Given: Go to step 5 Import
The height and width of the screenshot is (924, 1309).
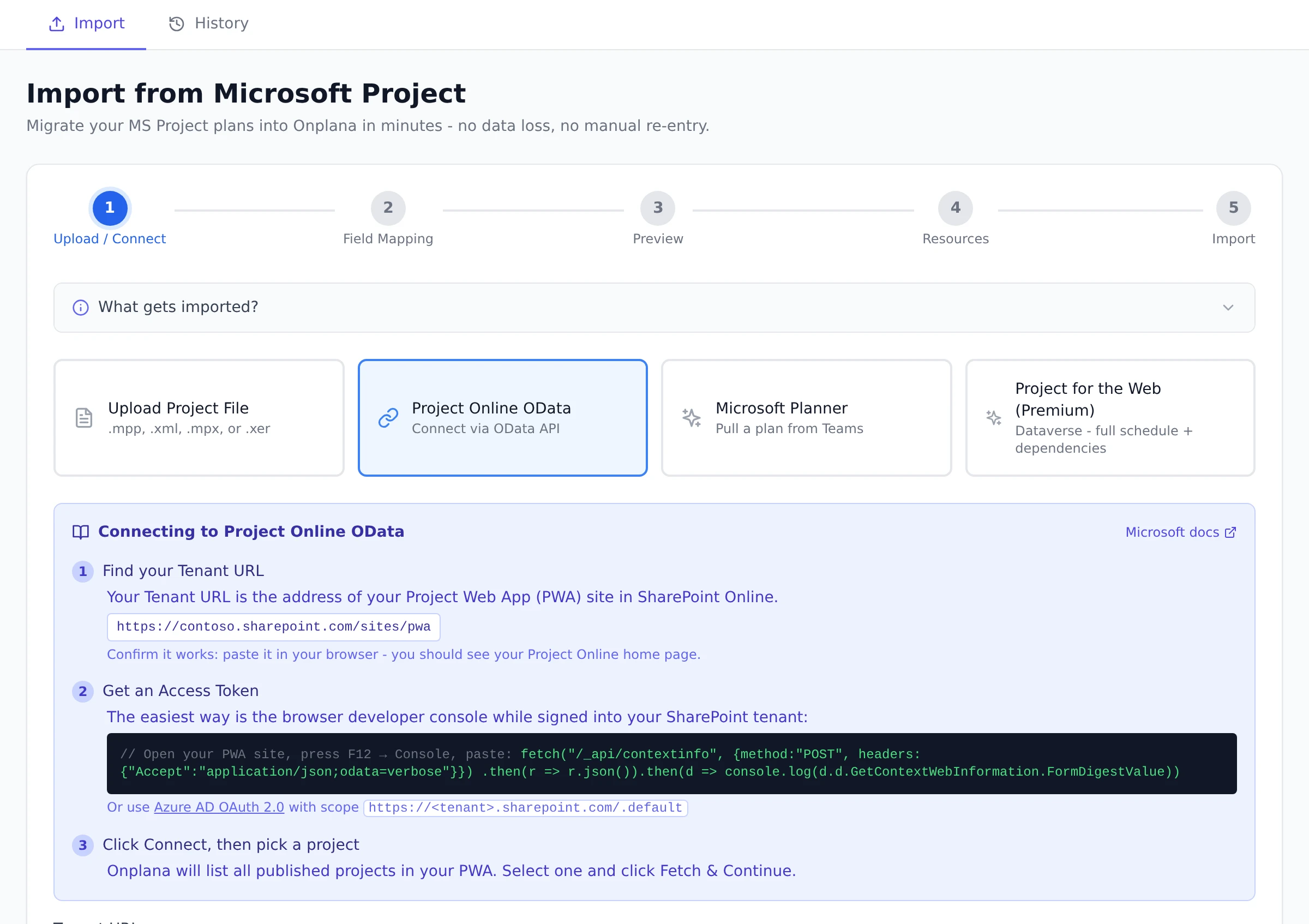Looking at the screenshot, I should coord(1233,208).
